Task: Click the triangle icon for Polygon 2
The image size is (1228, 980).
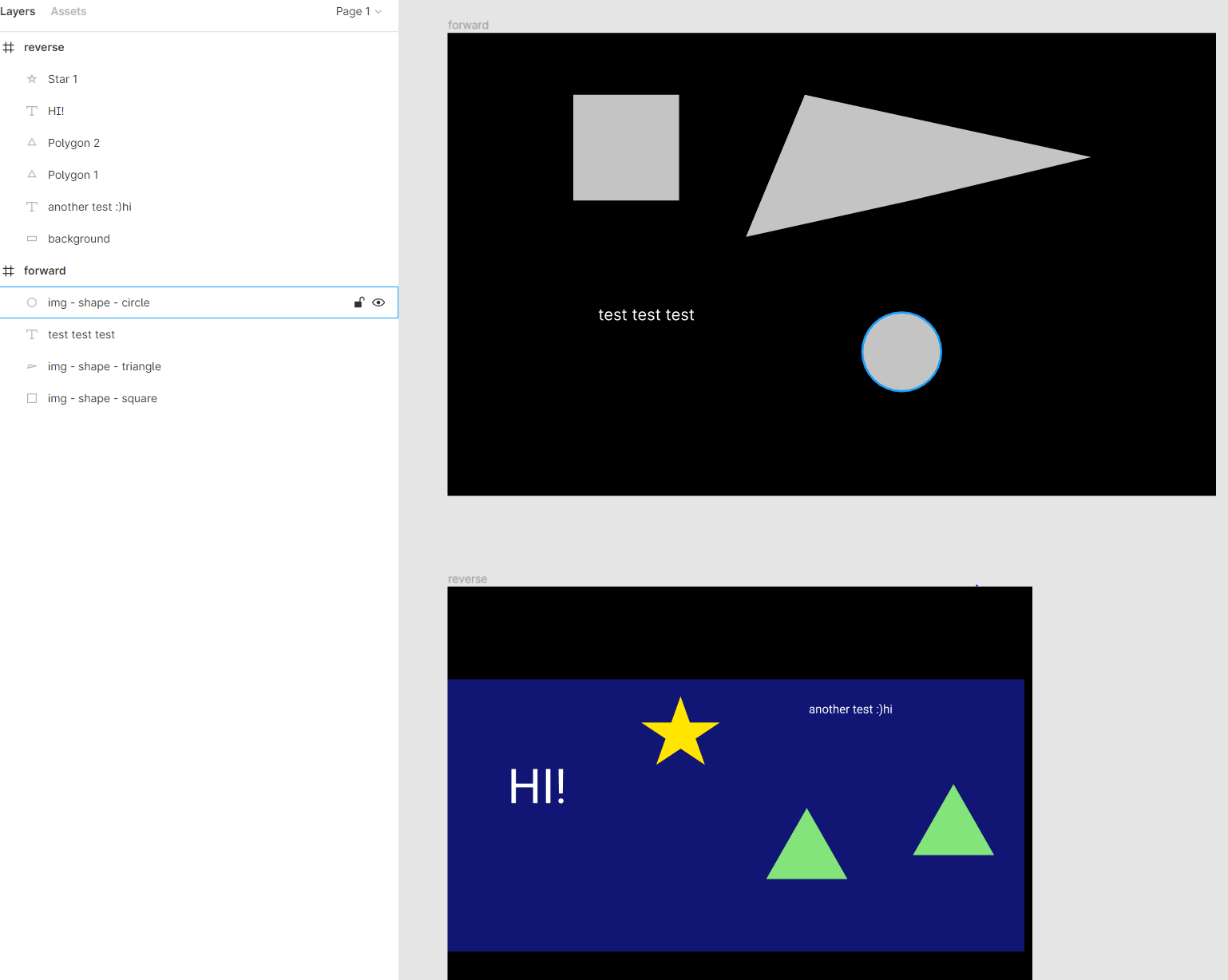Action: click(x=31, y=143)
